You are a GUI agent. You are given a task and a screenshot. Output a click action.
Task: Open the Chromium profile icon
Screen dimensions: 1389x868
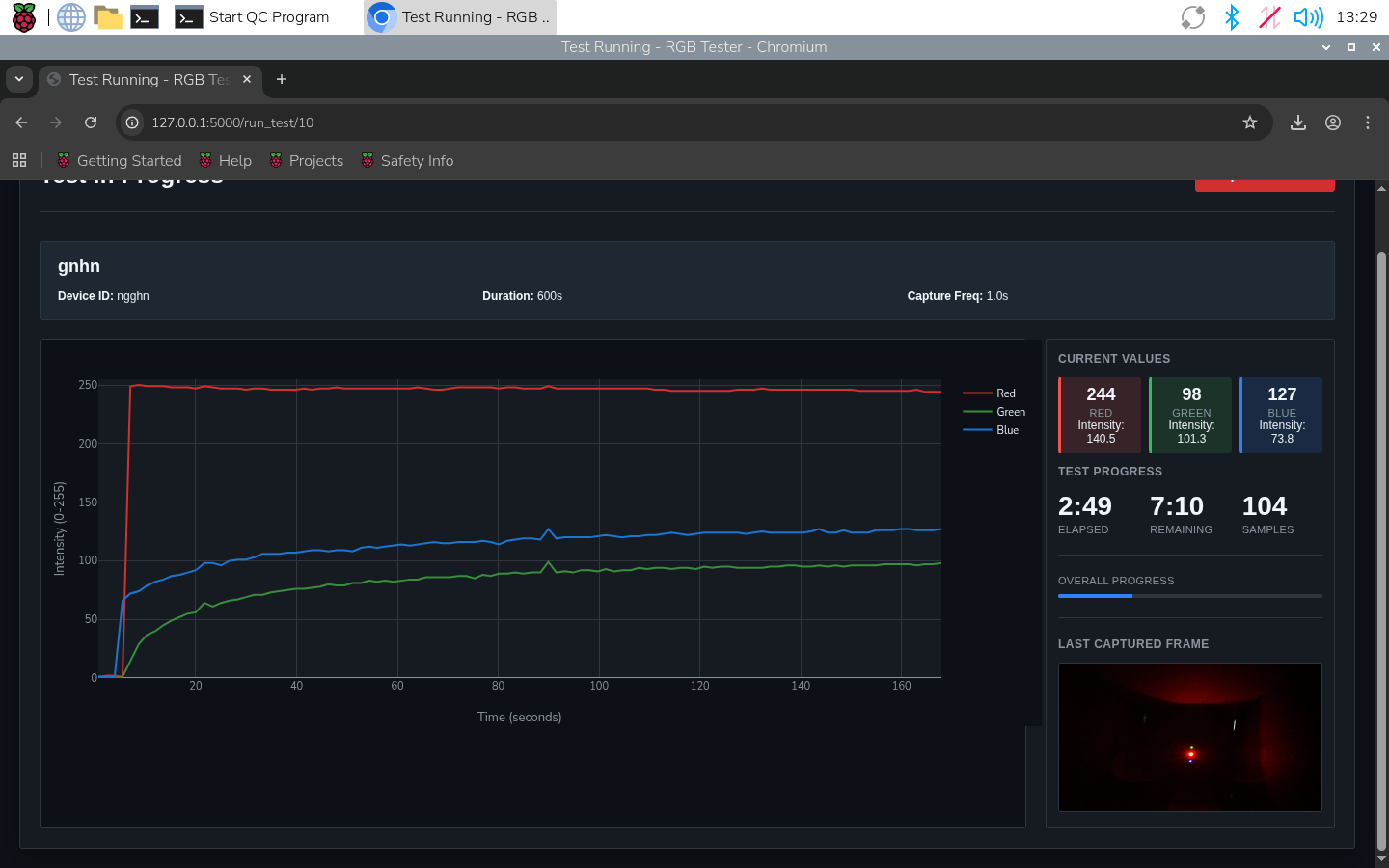(1333, 122)
